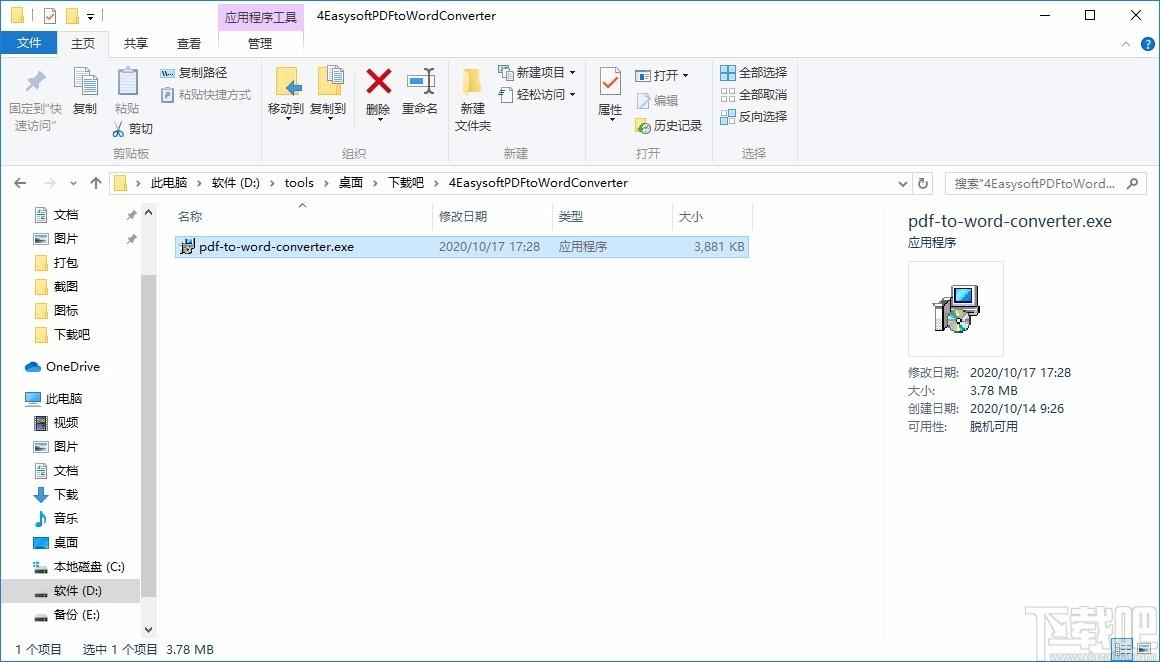Open the Easy access (轻松访问) dropdown
Viewport: 1160px width, 662px height.
[537, 95]
